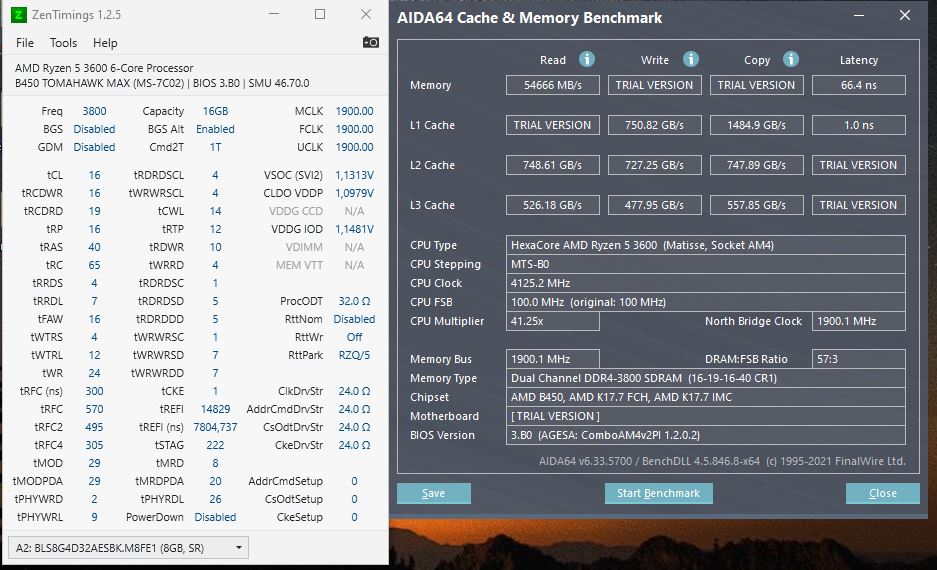Click the tCL 16 timing value
The width and height of the screenshot is (937, 570).
pos(94,175)
